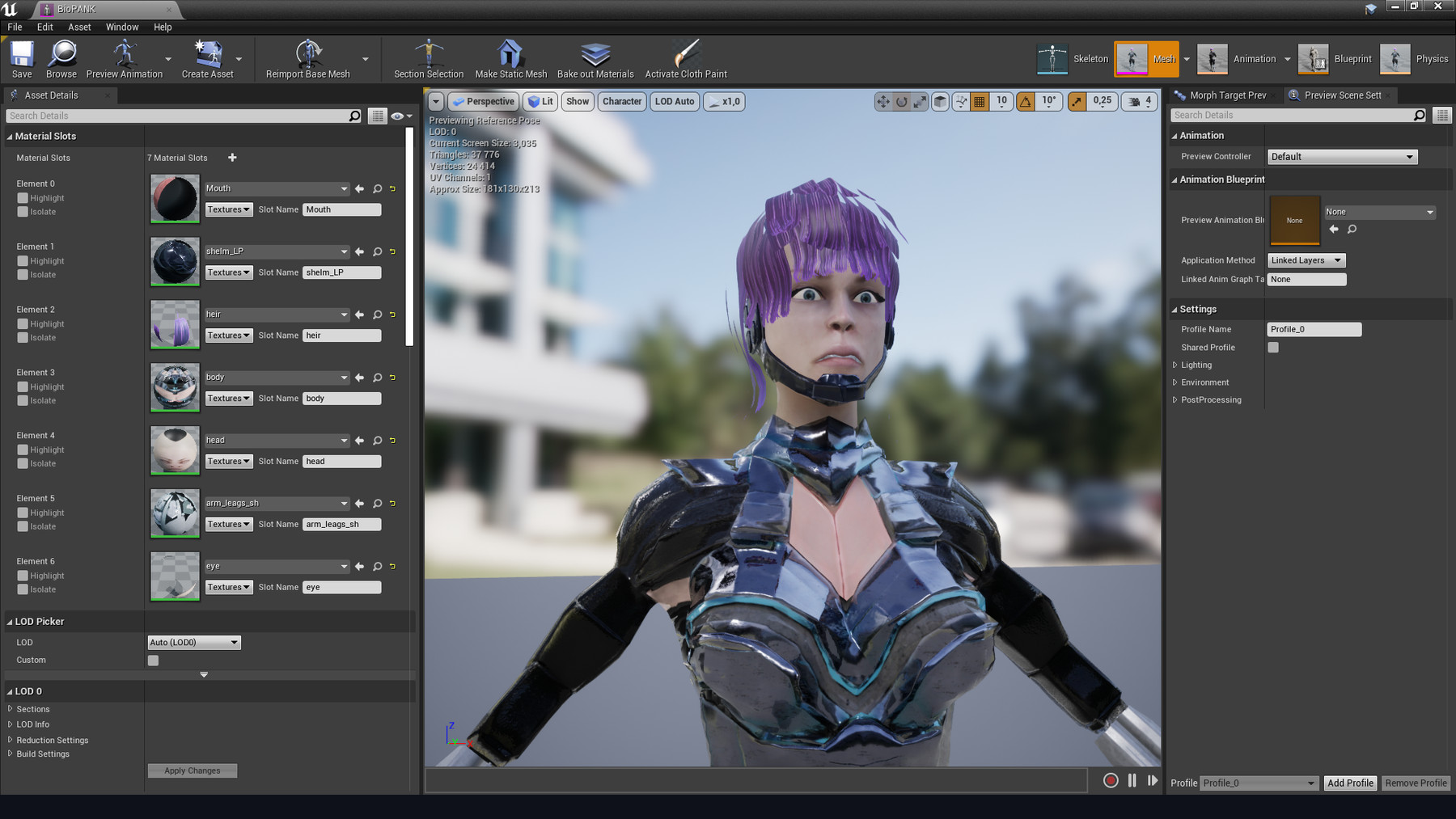1456x819 pixels.
Task: Enable Isolate for Element 3
Action: click(23, 401)
